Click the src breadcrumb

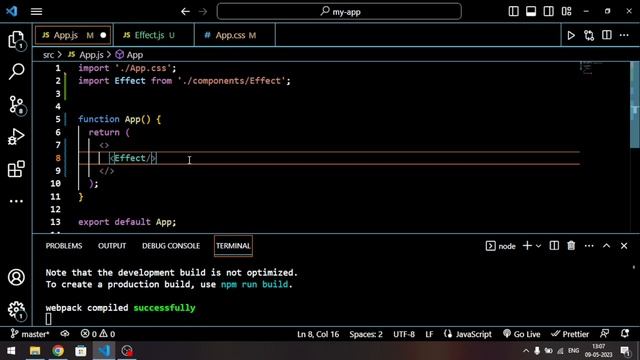click(x=48, y=55)
